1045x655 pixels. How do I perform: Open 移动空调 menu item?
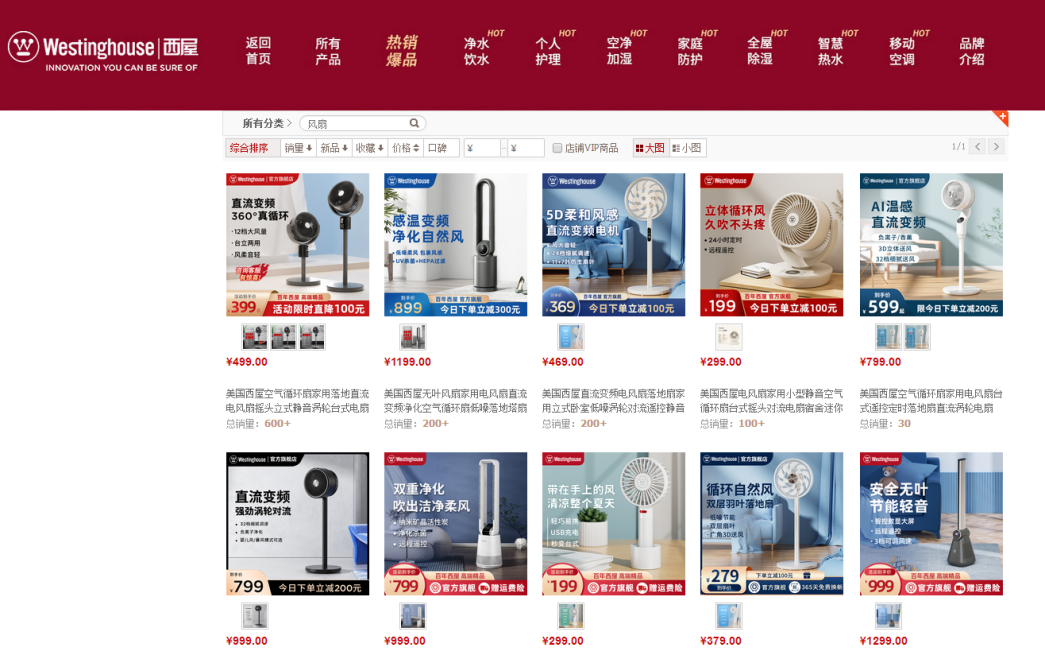click(902, 51)
